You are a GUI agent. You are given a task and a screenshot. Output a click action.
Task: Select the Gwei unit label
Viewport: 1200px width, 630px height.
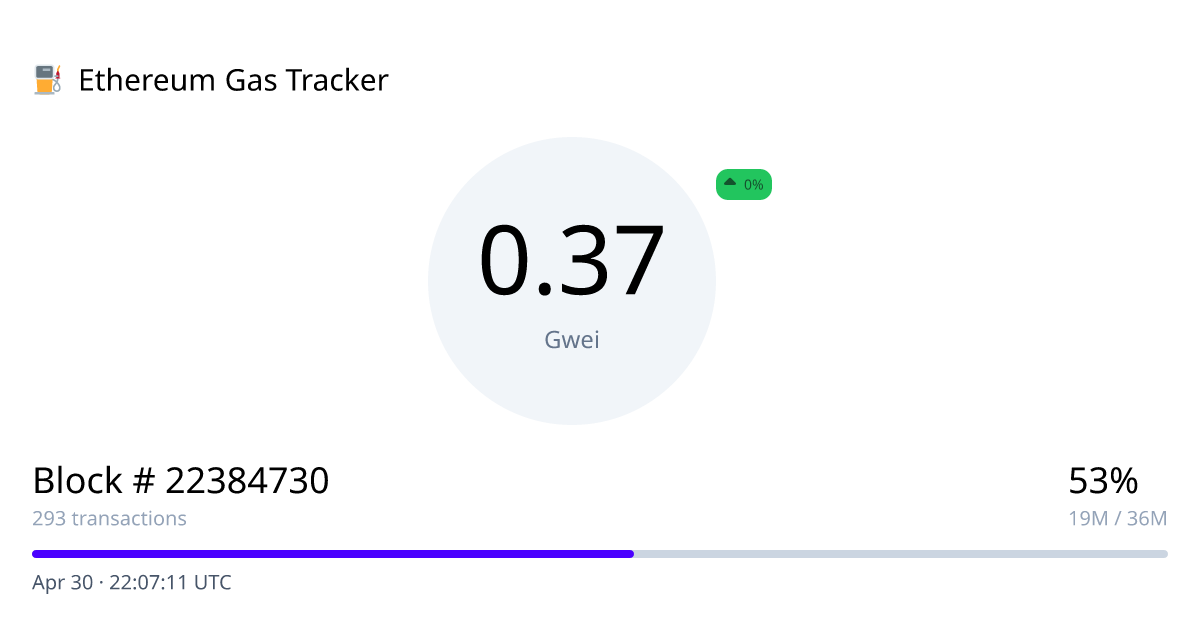571,340
